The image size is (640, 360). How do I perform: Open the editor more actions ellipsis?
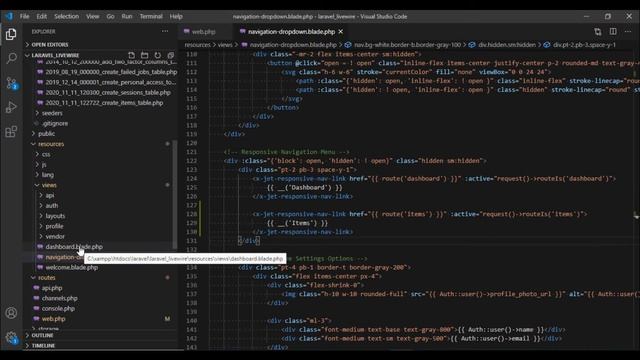628,31
